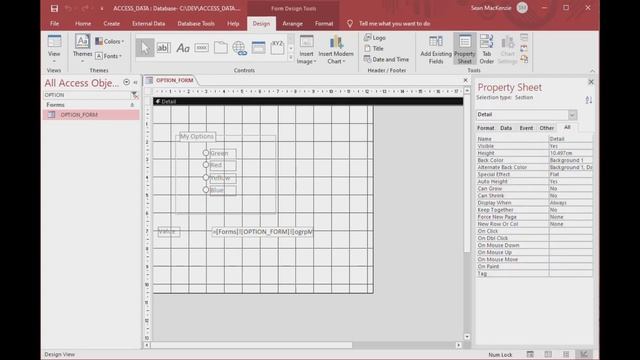Pick the Option Group (XYZ) control
This screenshot has height=360, width=640.
[x=277, y=47]
